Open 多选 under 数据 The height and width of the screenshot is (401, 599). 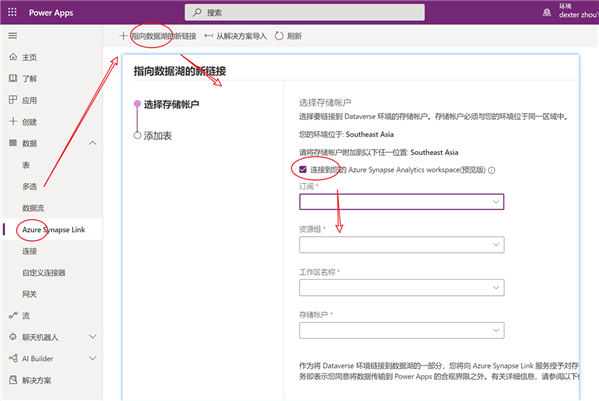(x=29, y=186)
